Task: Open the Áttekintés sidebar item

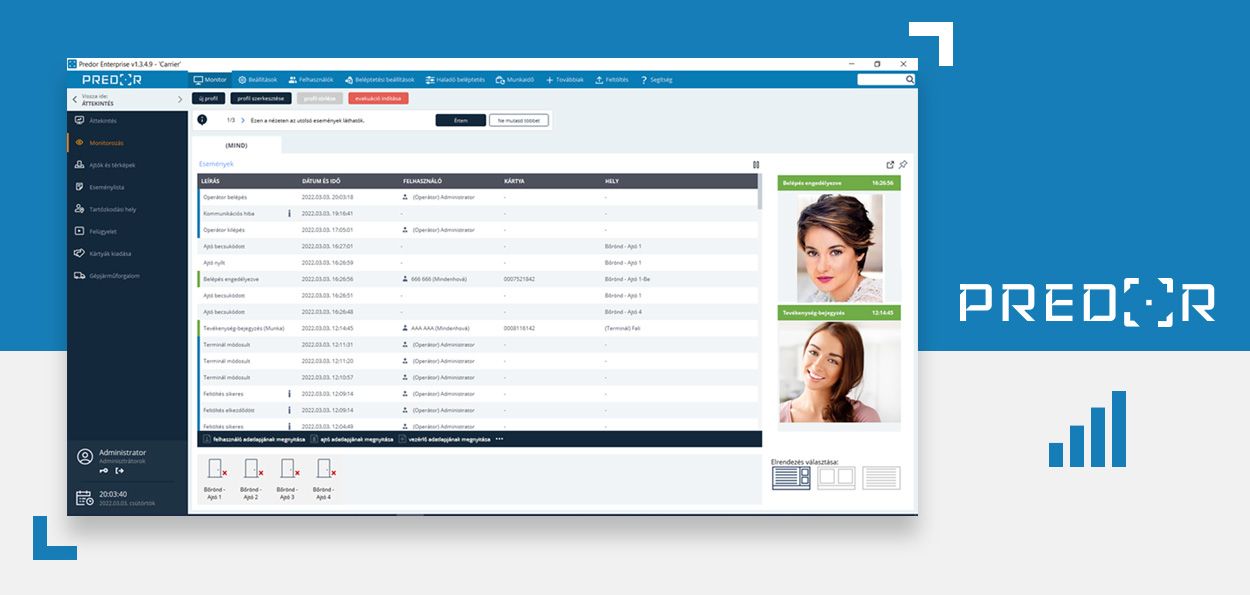Action: pyautogui.click(x=127, y=120)
